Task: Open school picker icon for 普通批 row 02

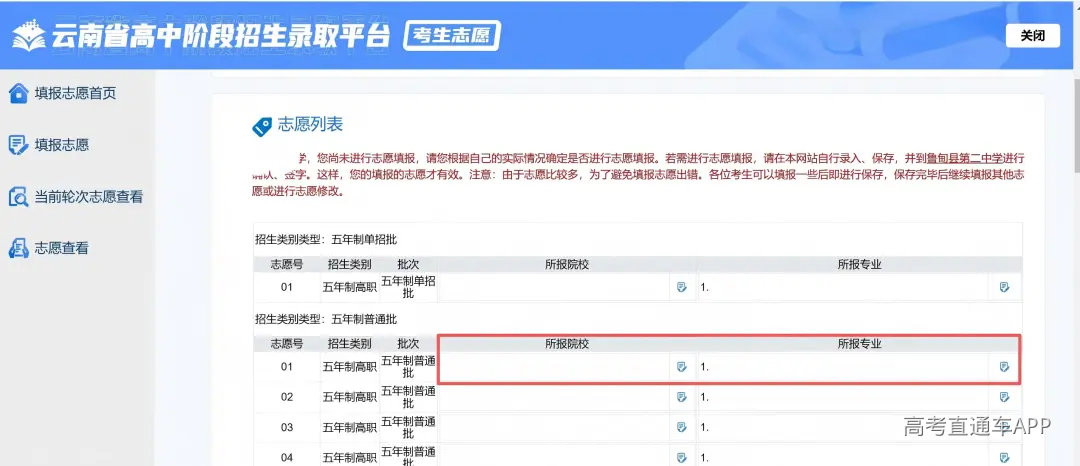Action: click(x=682, y=397)
